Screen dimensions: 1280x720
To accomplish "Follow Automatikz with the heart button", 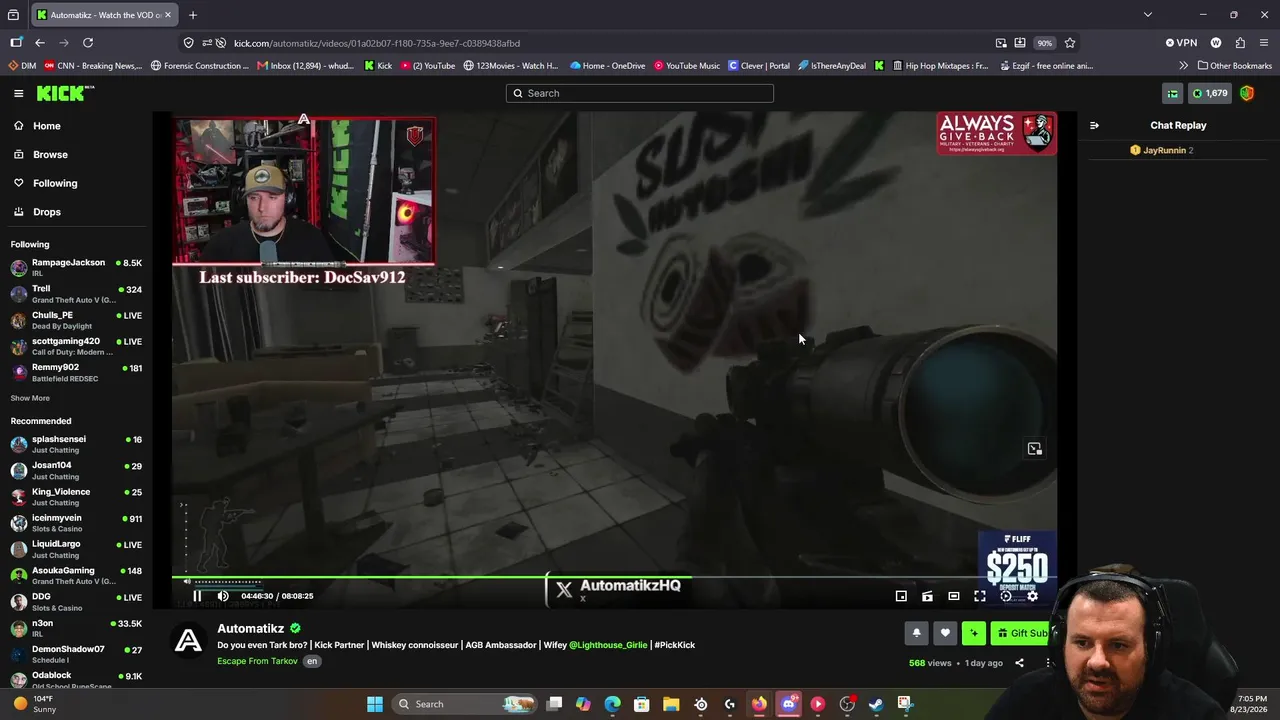I will click(x=945, y=633).
